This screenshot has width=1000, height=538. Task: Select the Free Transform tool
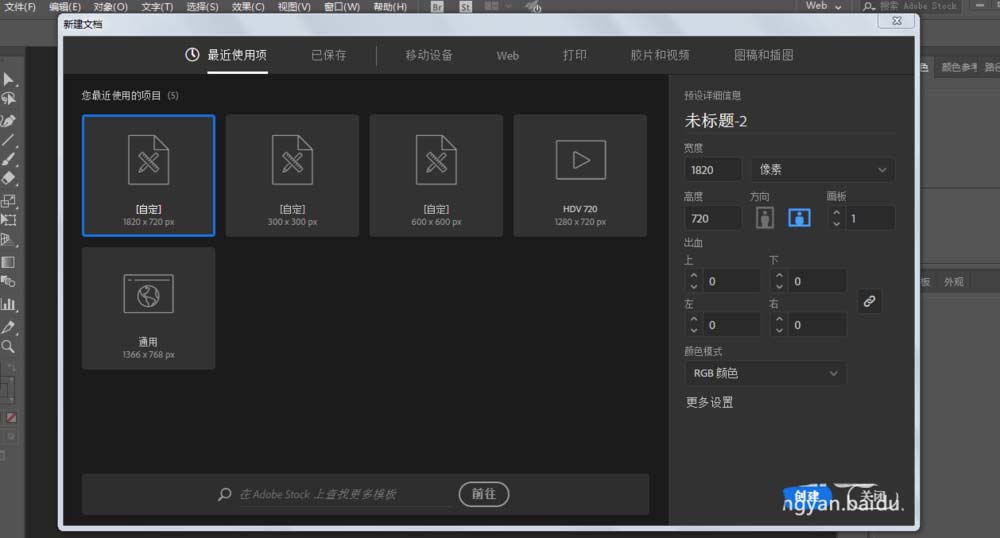tap(8, 220)
